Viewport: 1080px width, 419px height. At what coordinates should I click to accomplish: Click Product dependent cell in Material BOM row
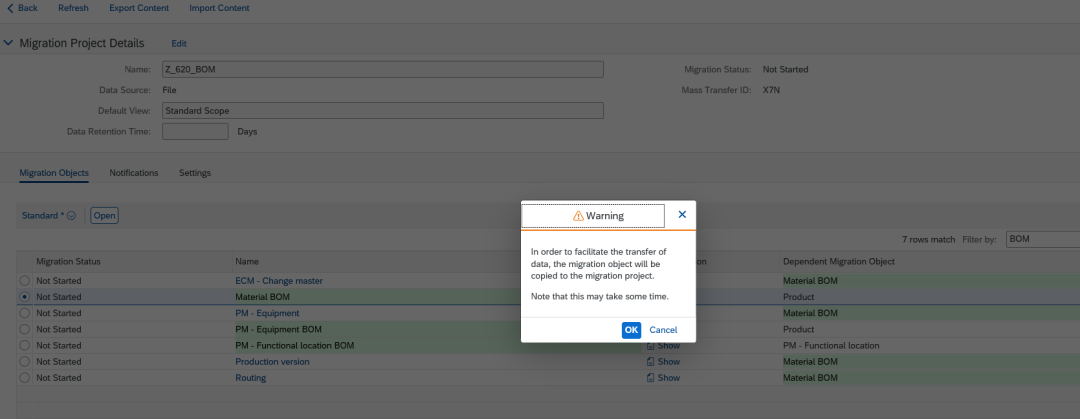798,297
